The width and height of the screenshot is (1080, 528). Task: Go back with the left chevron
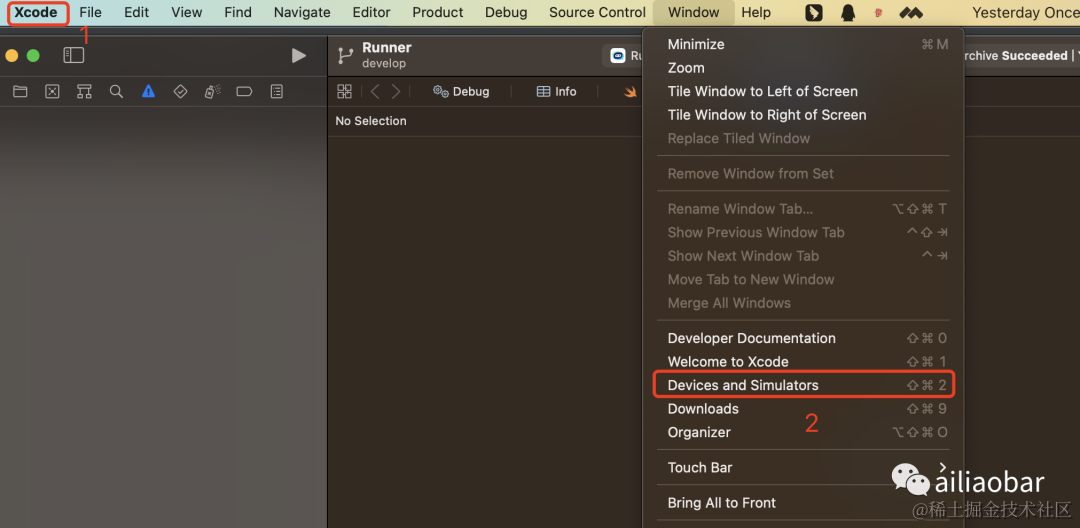pyautogui.click(x=375, y=92)
